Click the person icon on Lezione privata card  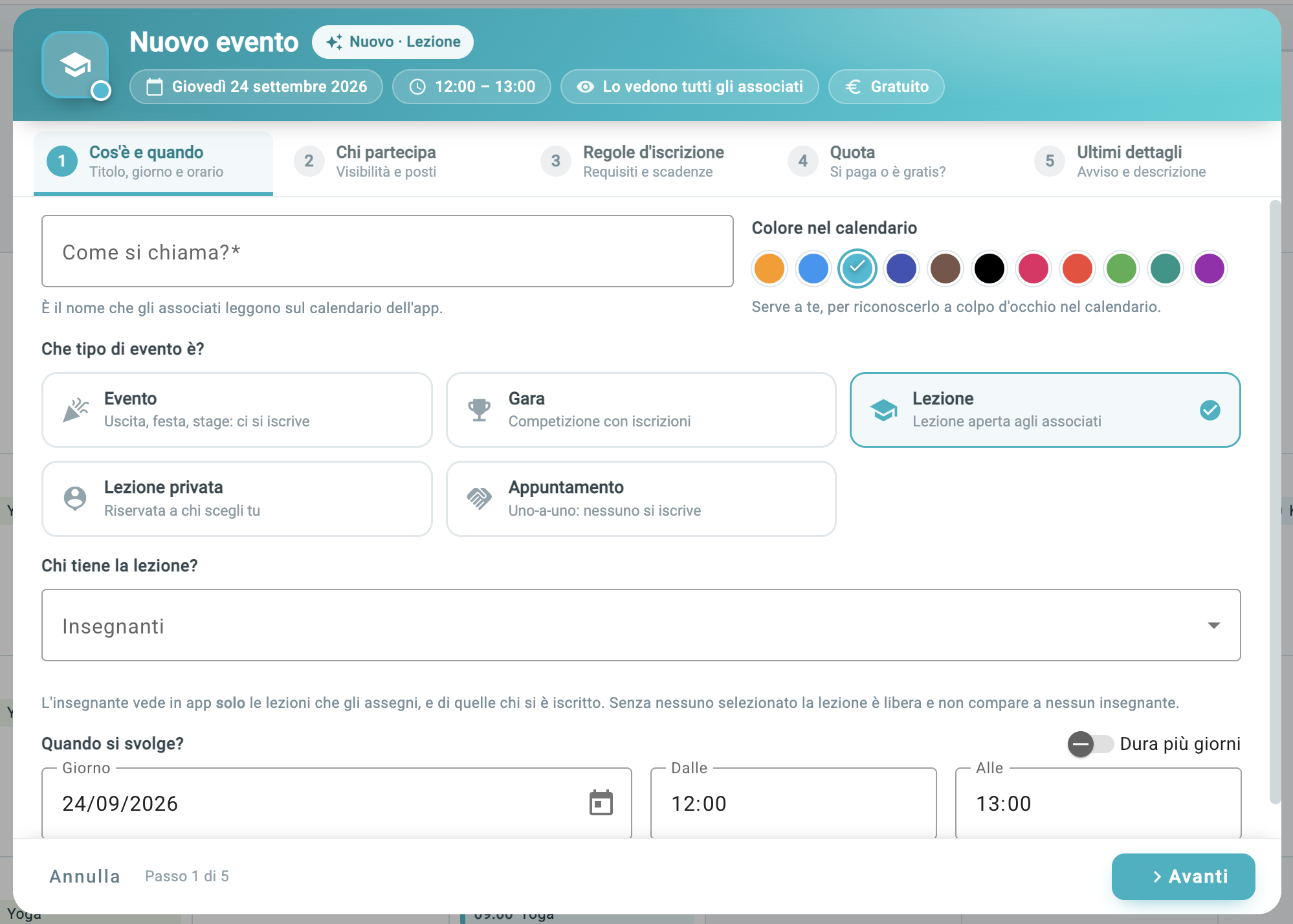coord(75,498)
